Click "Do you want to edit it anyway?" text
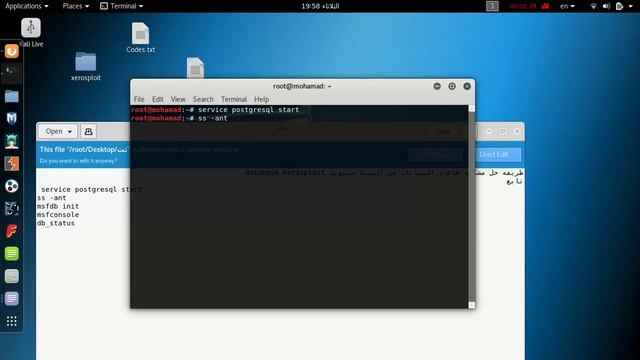This screenshot has height=360, width=640. [x=78, y=161]
